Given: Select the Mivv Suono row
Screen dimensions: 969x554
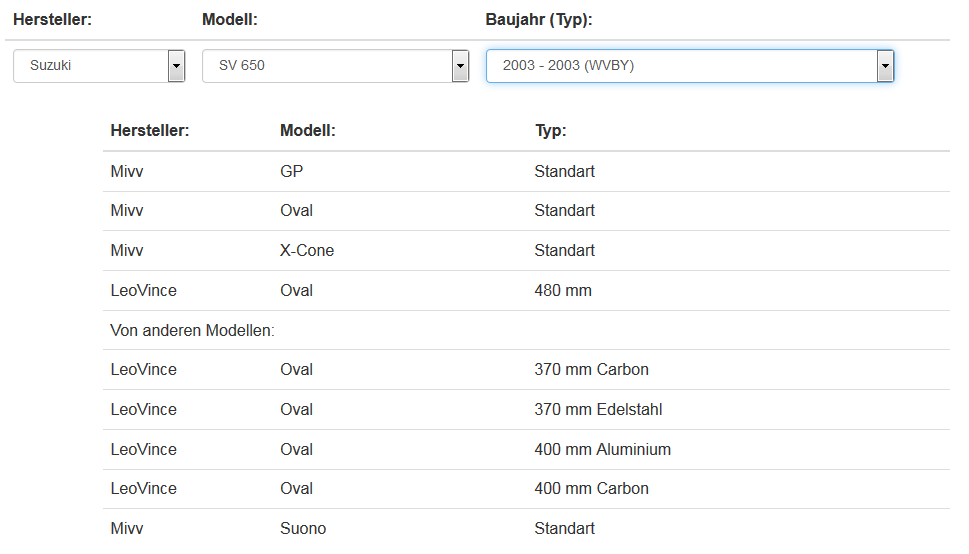Looking at the screenshot, I should pyautogui.click(x=525, y=529).
